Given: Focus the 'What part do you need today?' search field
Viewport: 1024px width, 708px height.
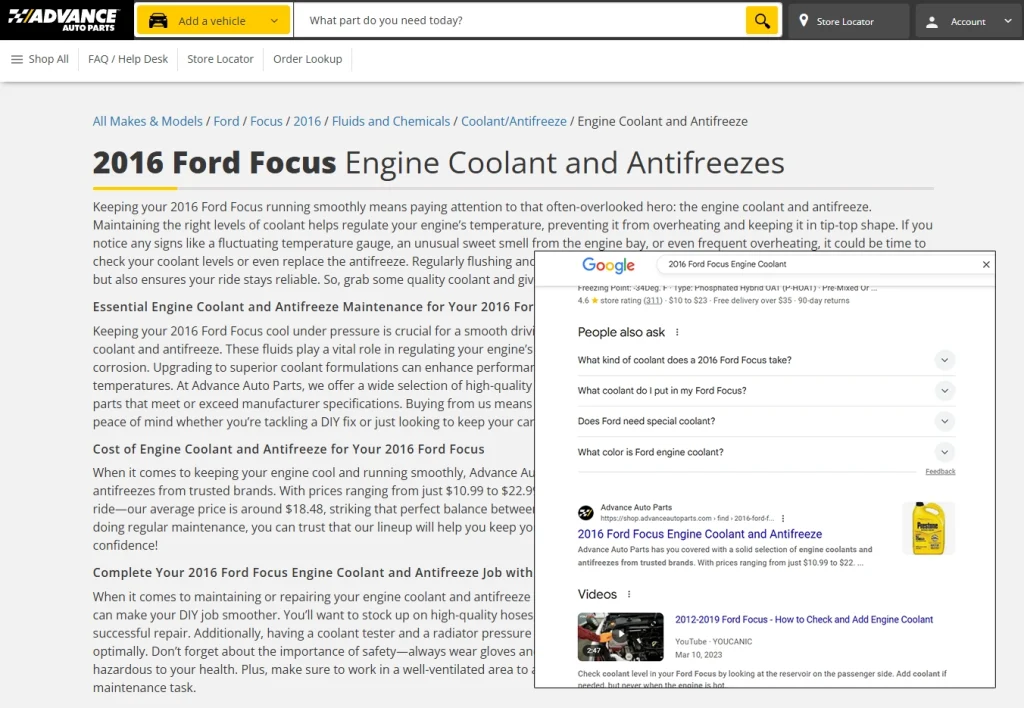Looking at the screenshot, I should pos(520,20).
